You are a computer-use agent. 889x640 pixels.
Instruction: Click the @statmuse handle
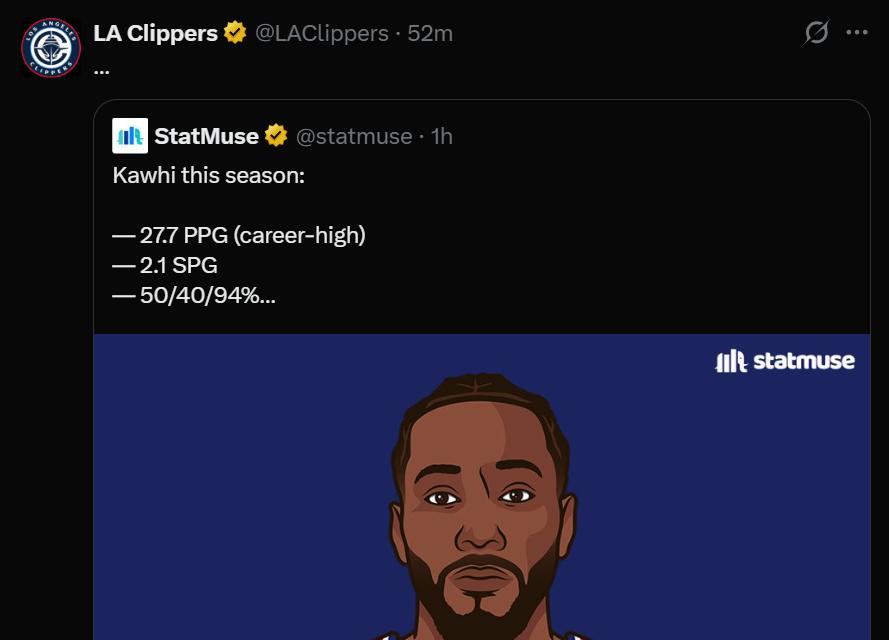tap(354, 136)
